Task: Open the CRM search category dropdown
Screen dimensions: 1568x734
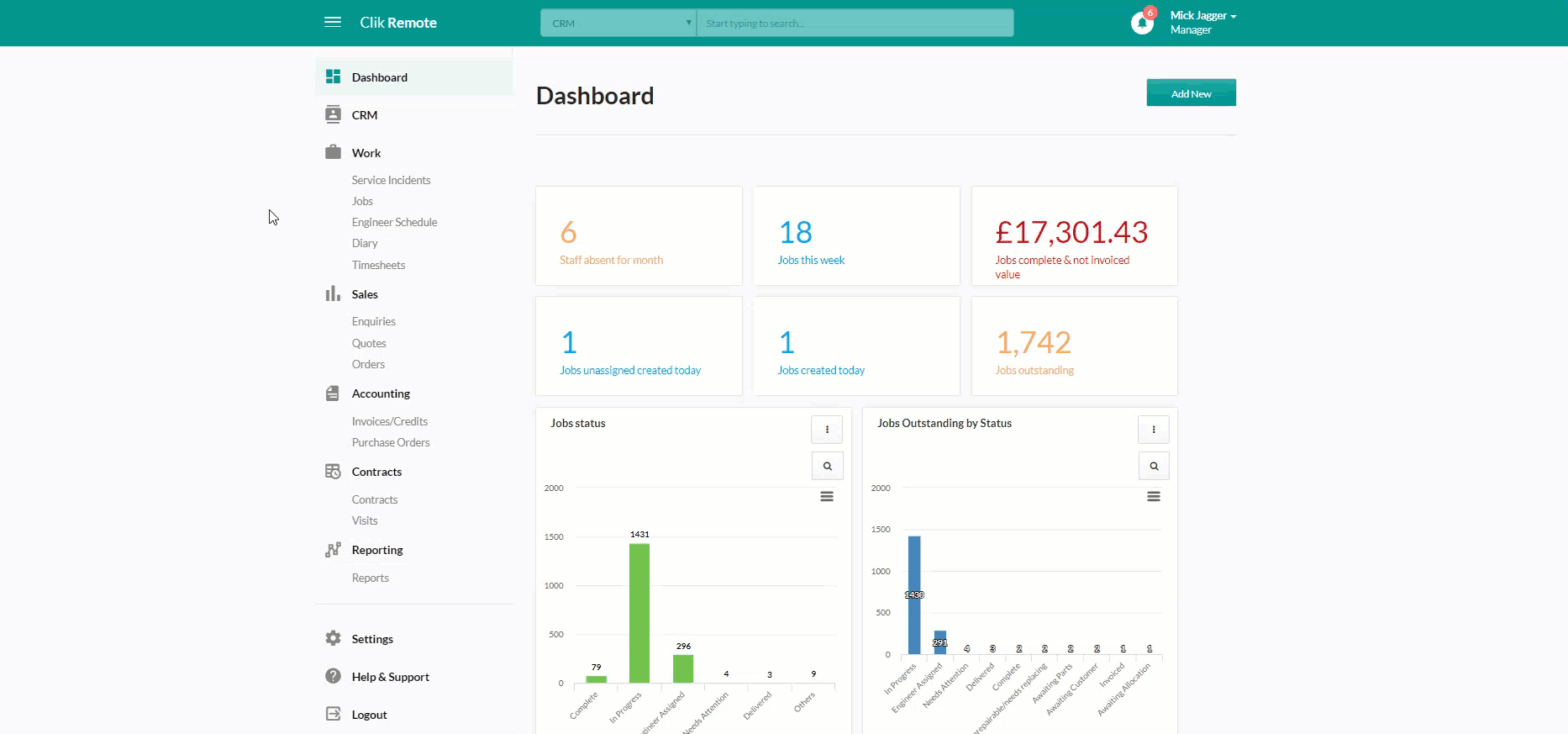Action: point(618,23)
